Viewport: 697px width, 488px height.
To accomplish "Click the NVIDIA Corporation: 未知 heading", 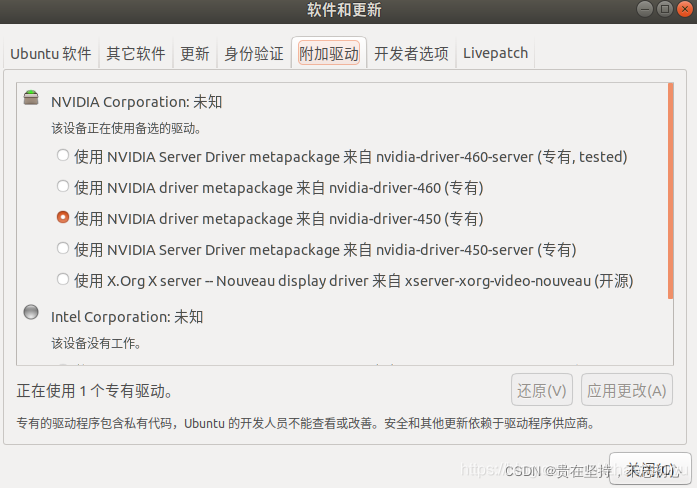I will click(136, 102).
